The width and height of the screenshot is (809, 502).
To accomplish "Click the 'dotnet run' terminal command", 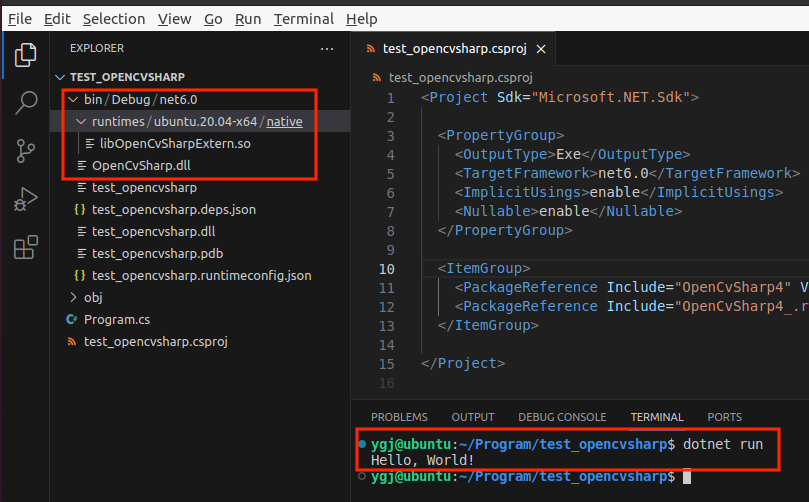I will click(723, 444).
